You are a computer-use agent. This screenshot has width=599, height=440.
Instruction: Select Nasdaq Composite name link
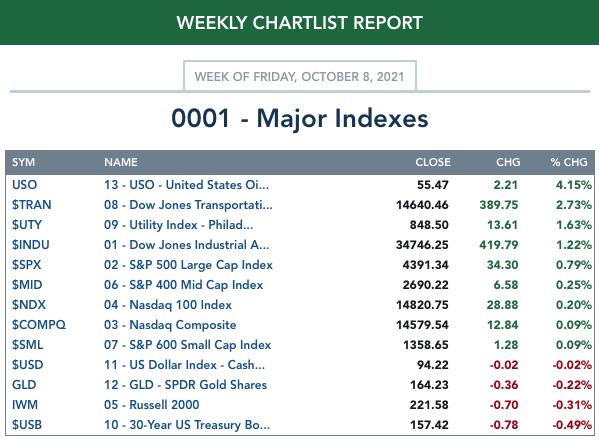click(x=170, y=325)
